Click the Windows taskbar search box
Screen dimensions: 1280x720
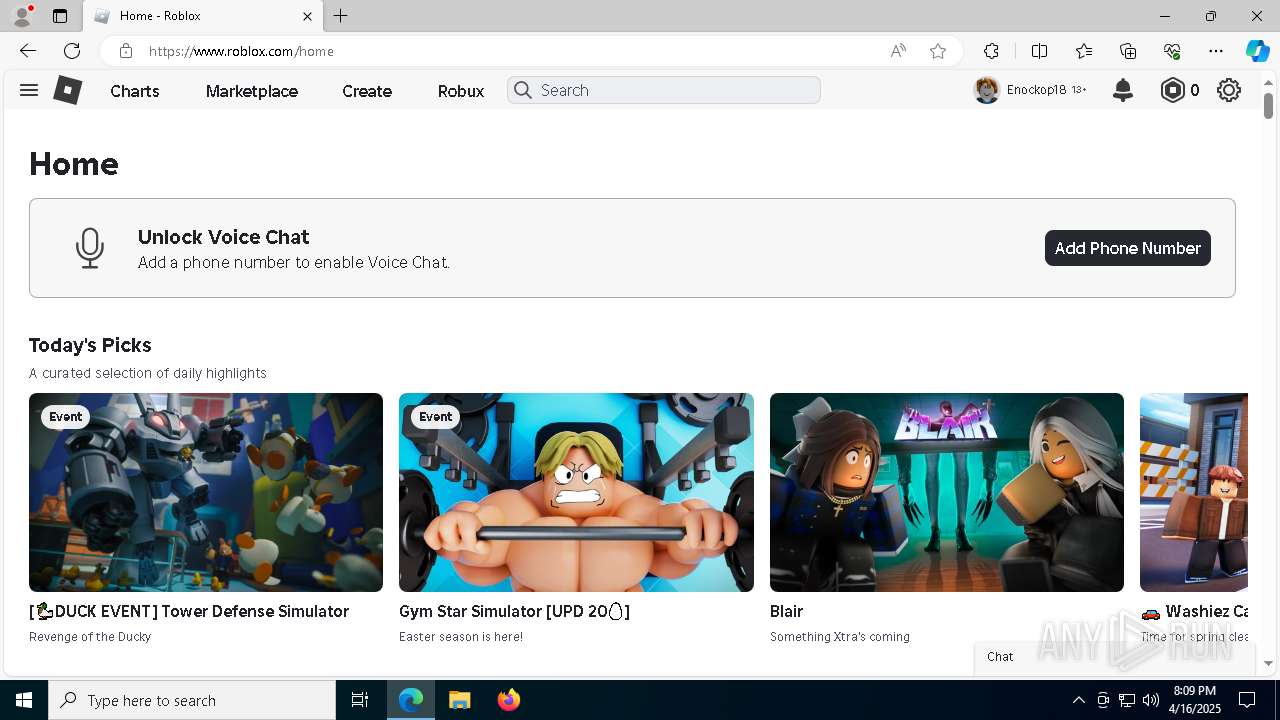(192, 700)
